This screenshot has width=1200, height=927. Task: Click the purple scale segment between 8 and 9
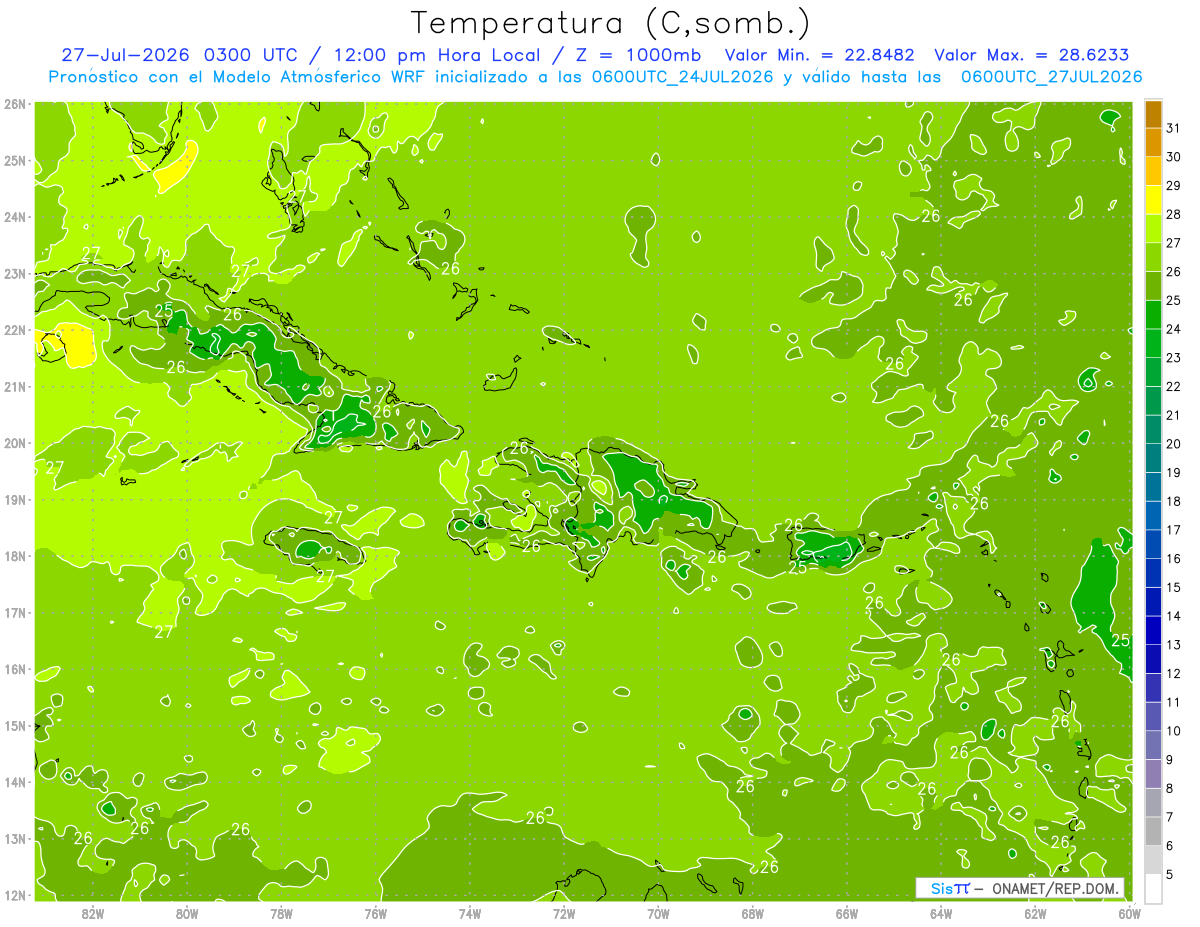1153,774
